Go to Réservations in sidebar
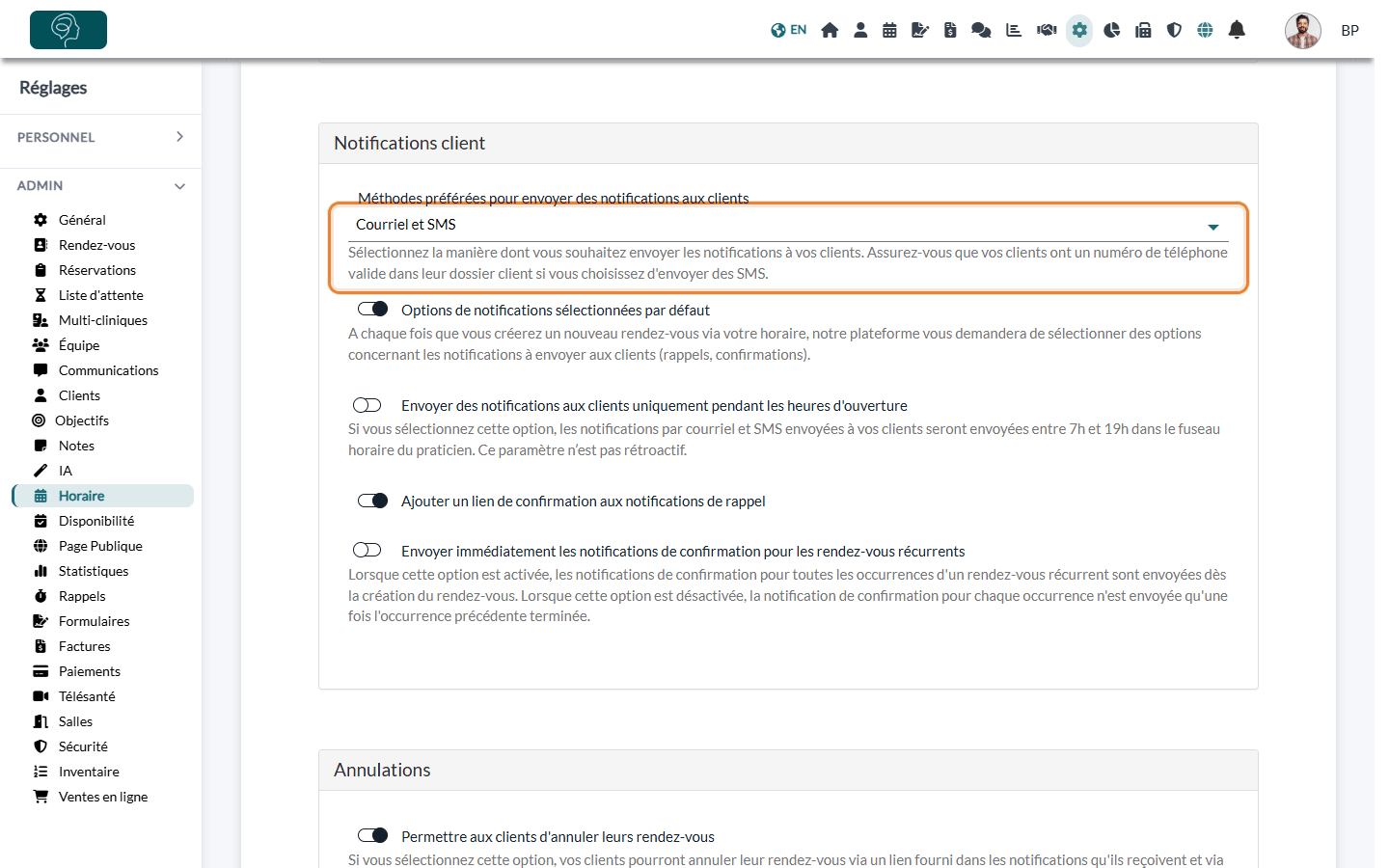The height and width of the screenshot is (868, 1389). 96,270
